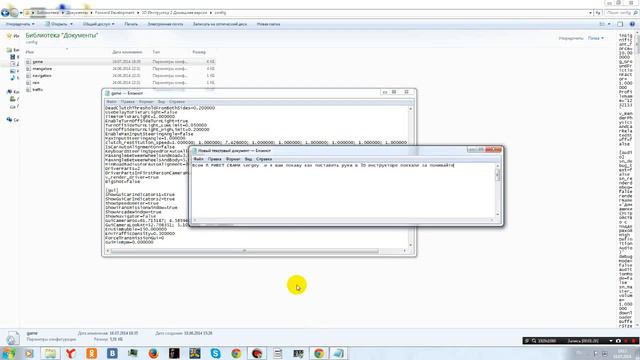Open VK icon on the taskbar
This screenshot has height=360, width=640.
[x=112, y=353]
